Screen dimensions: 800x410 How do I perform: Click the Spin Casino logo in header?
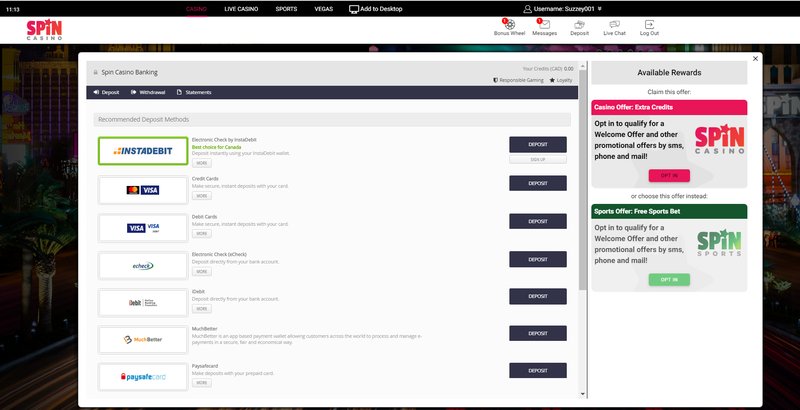point(44,30)
